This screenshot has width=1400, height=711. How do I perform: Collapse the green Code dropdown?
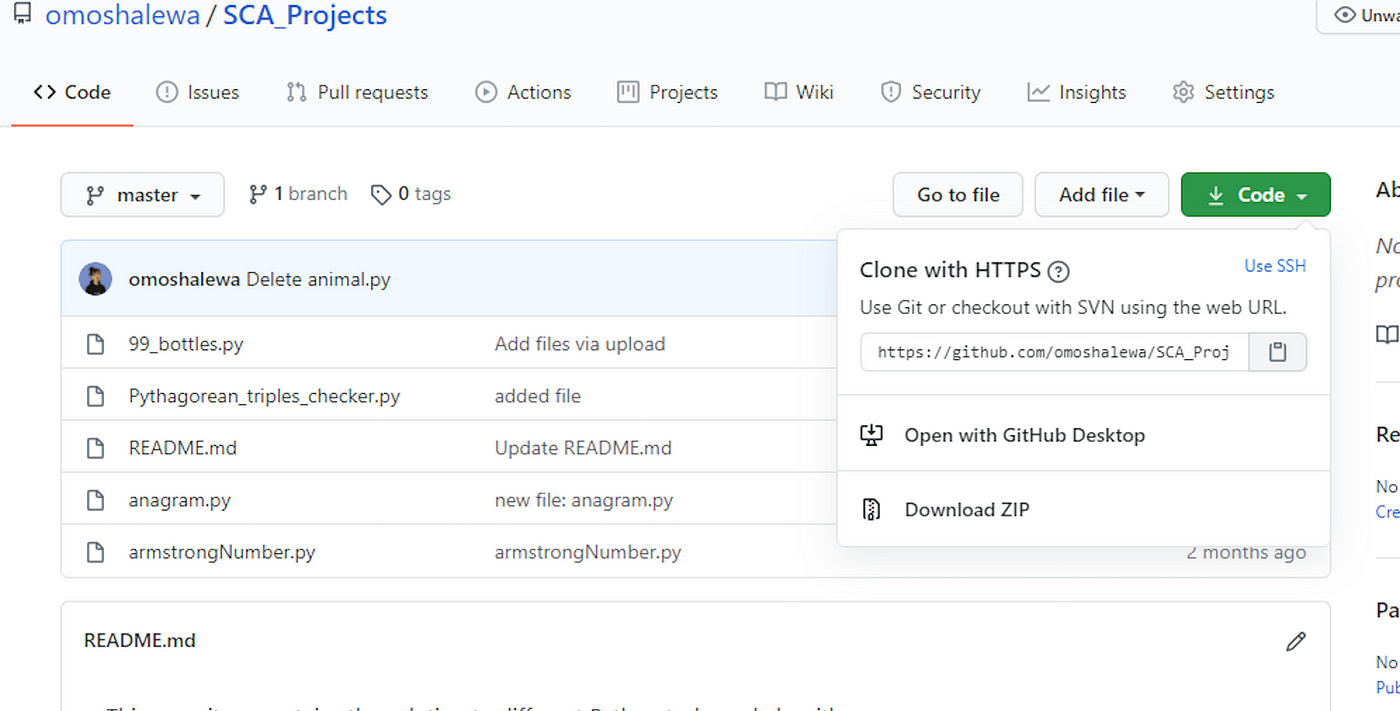click(1255, 195)
